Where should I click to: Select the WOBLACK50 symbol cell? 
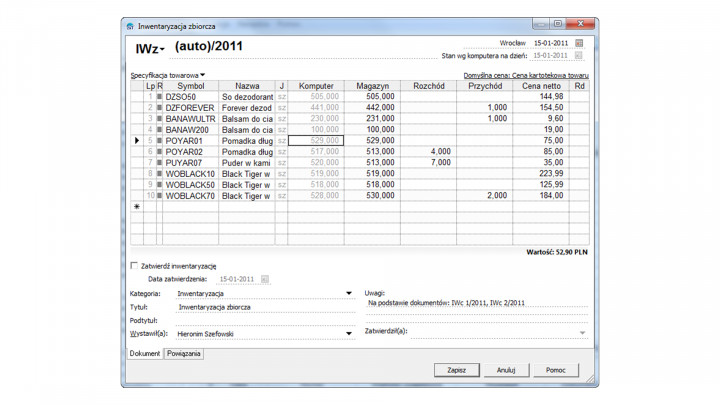[x=191, y=185]
